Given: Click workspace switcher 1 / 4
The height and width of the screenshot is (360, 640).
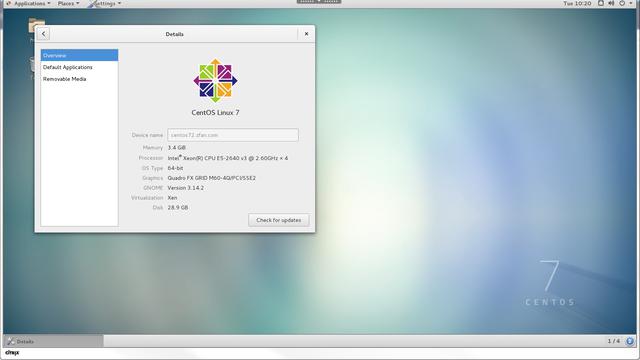Looking at the screenshot, I should (x=613, y=341).
